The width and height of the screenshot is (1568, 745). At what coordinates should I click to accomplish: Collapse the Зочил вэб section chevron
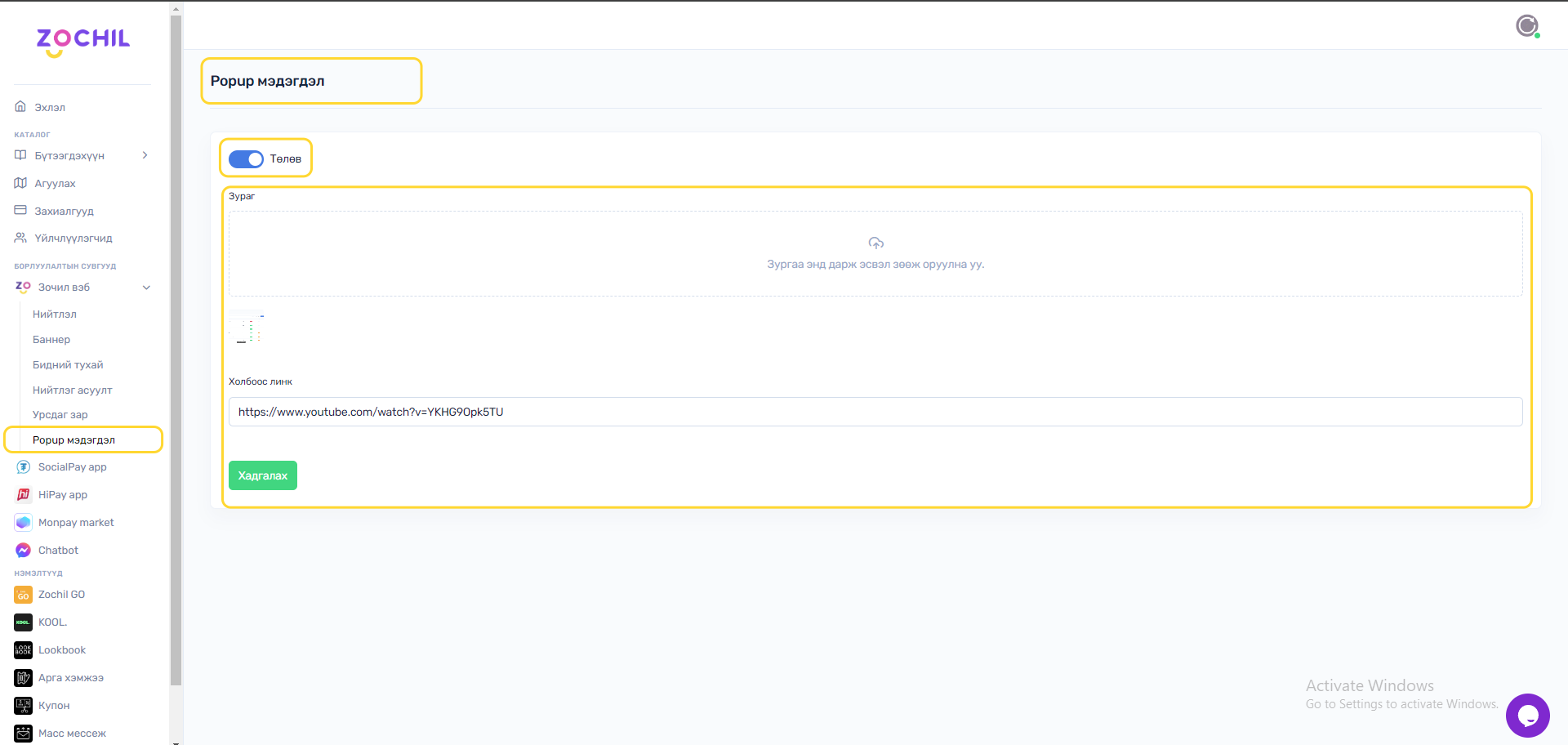[147, 288]
